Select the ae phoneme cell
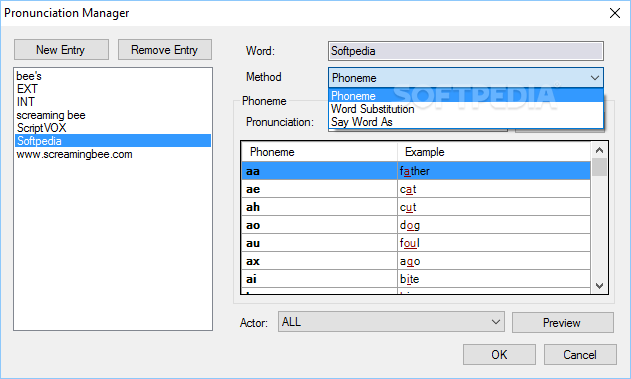Viewport: 631px width, 379px height. tap(320, 189)
